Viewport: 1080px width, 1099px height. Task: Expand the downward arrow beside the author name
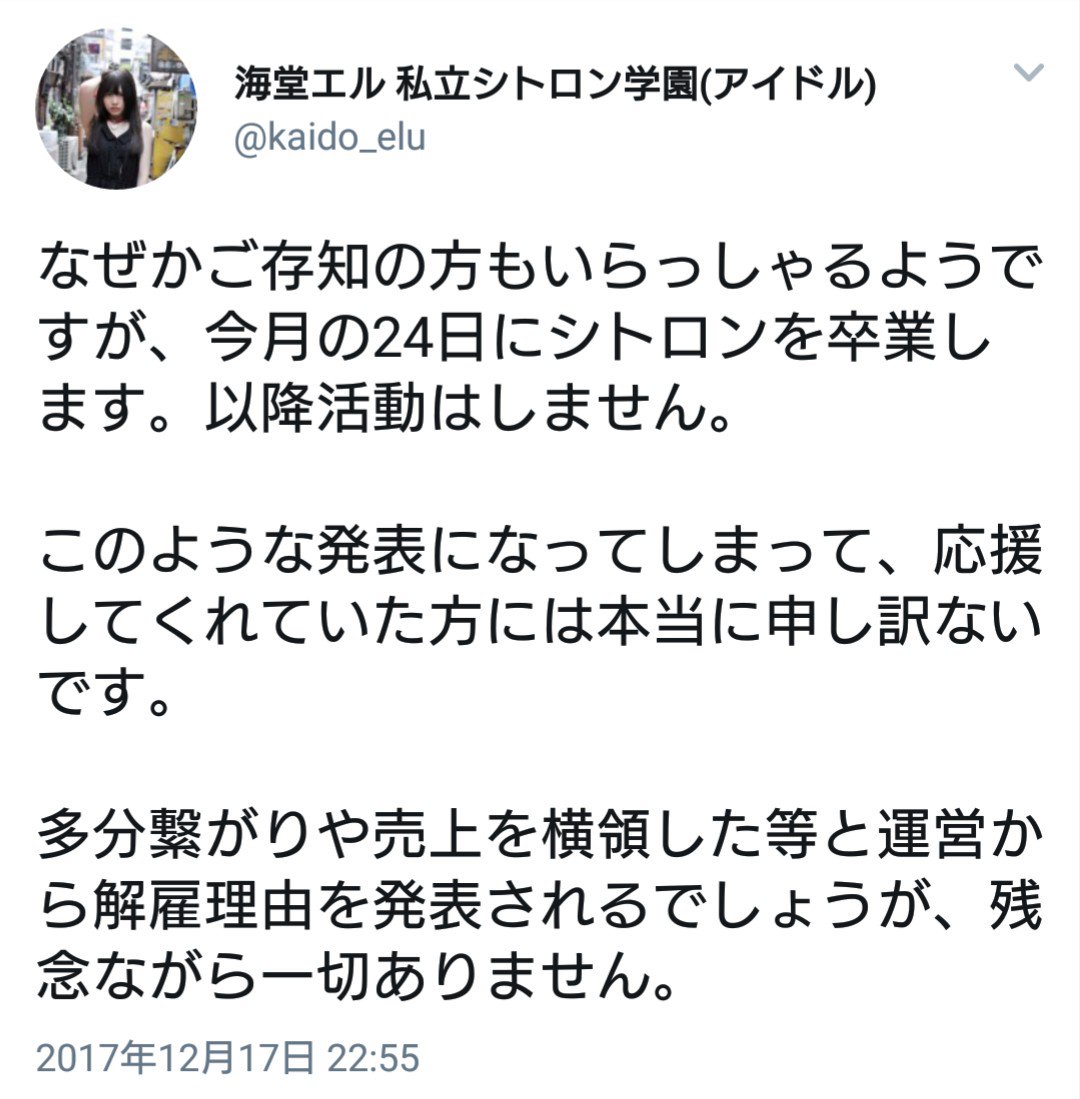pyautogui.click(x=1028, y=72)
